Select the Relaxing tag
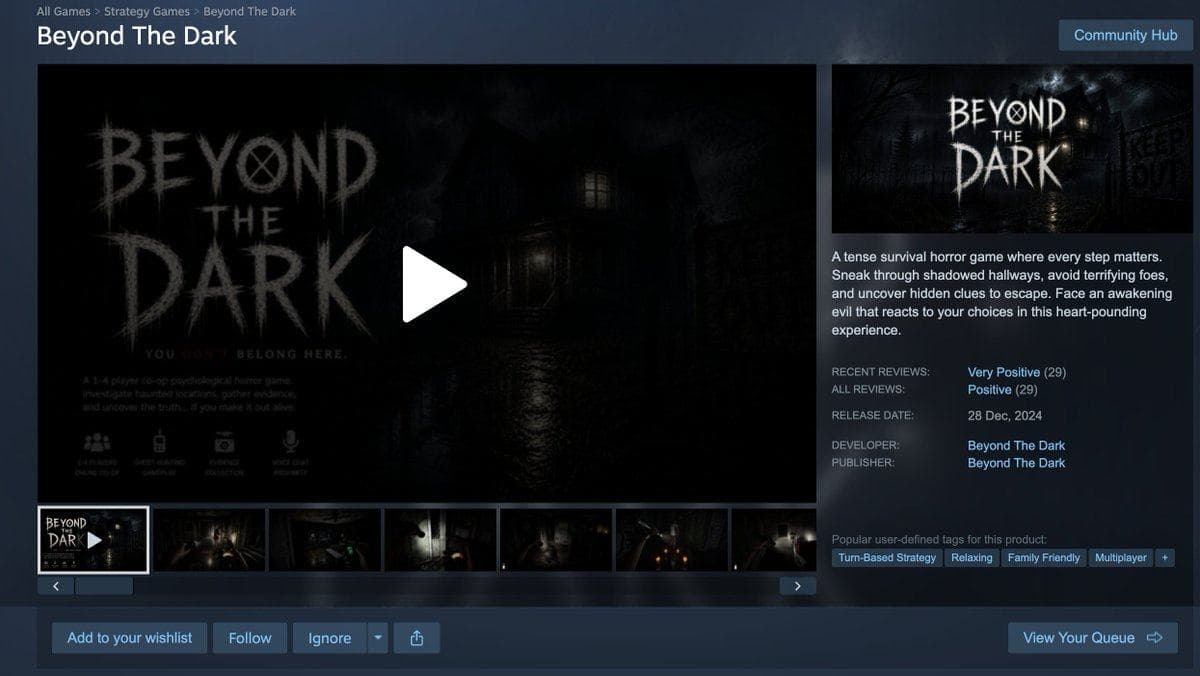Viewport: 1200px width, 676px height. pos(972,558)
